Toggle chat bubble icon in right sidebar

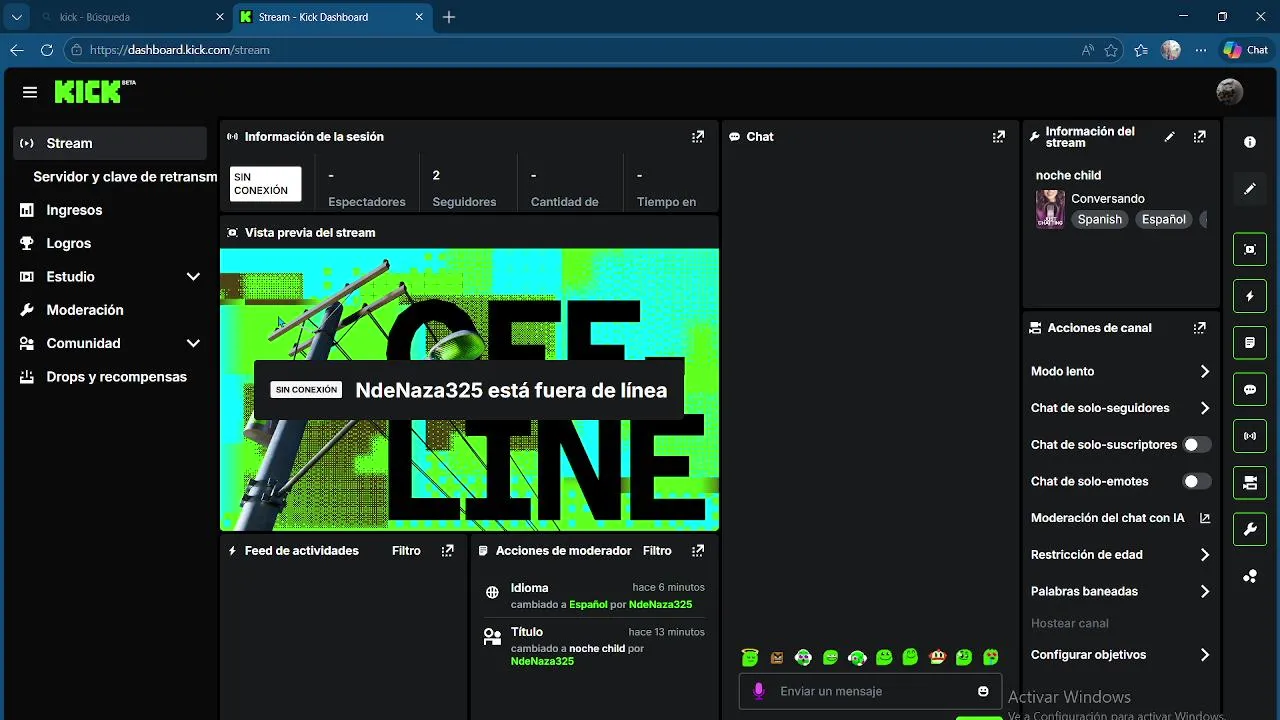tap(1250, 389)
